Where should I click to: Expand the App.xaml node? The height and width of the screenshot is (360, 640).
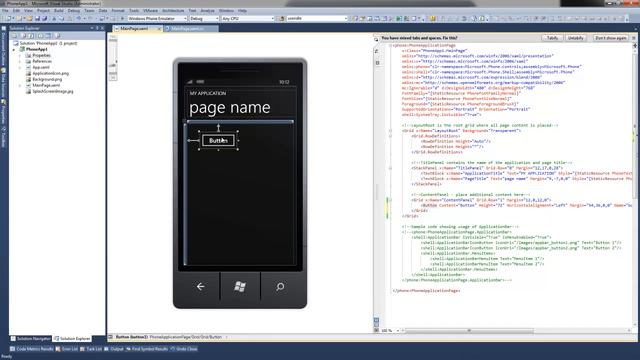[20, 67]
